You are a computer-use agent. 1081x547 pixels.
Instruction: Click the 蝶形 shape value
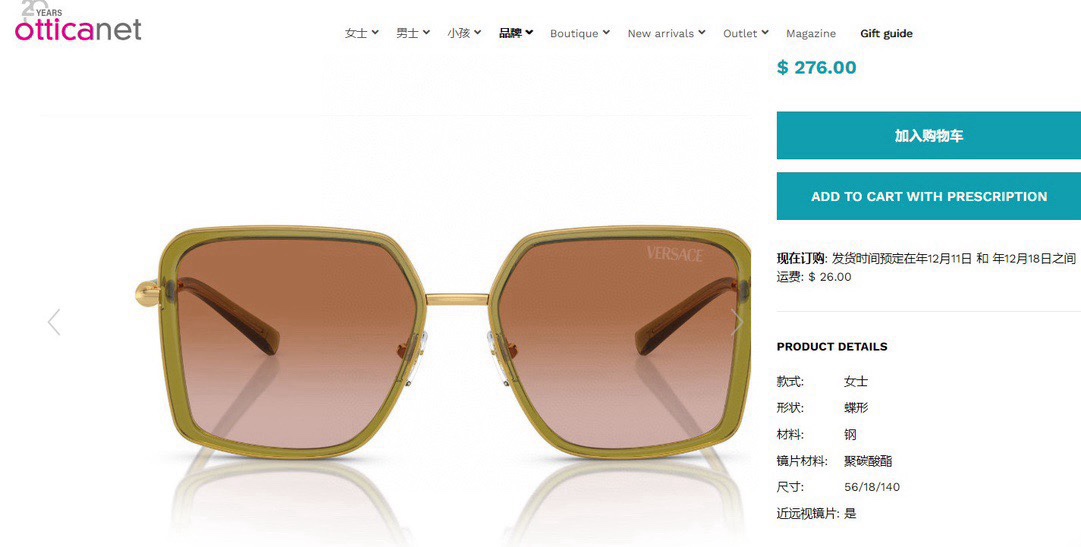pos(856,408)
